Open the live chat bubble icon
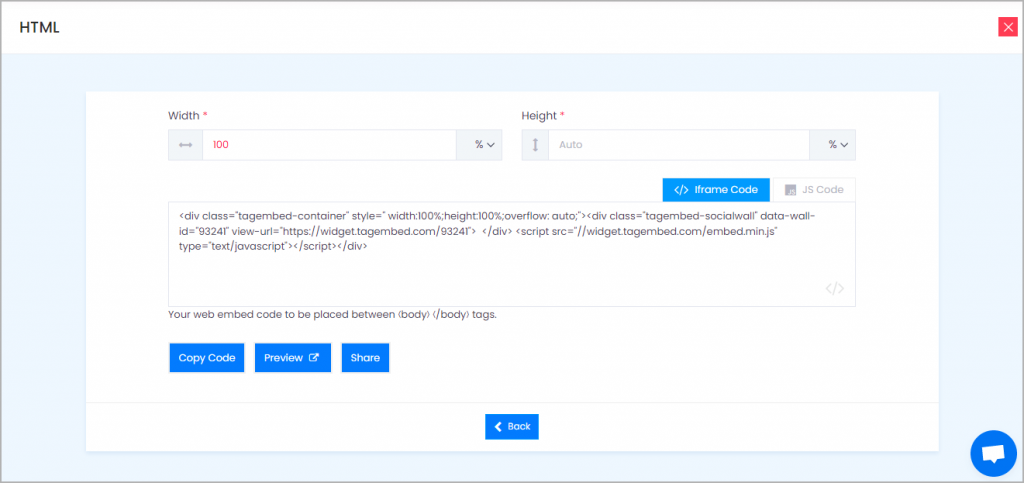Viewport: 1024px width, 483px height. point(993,453)
